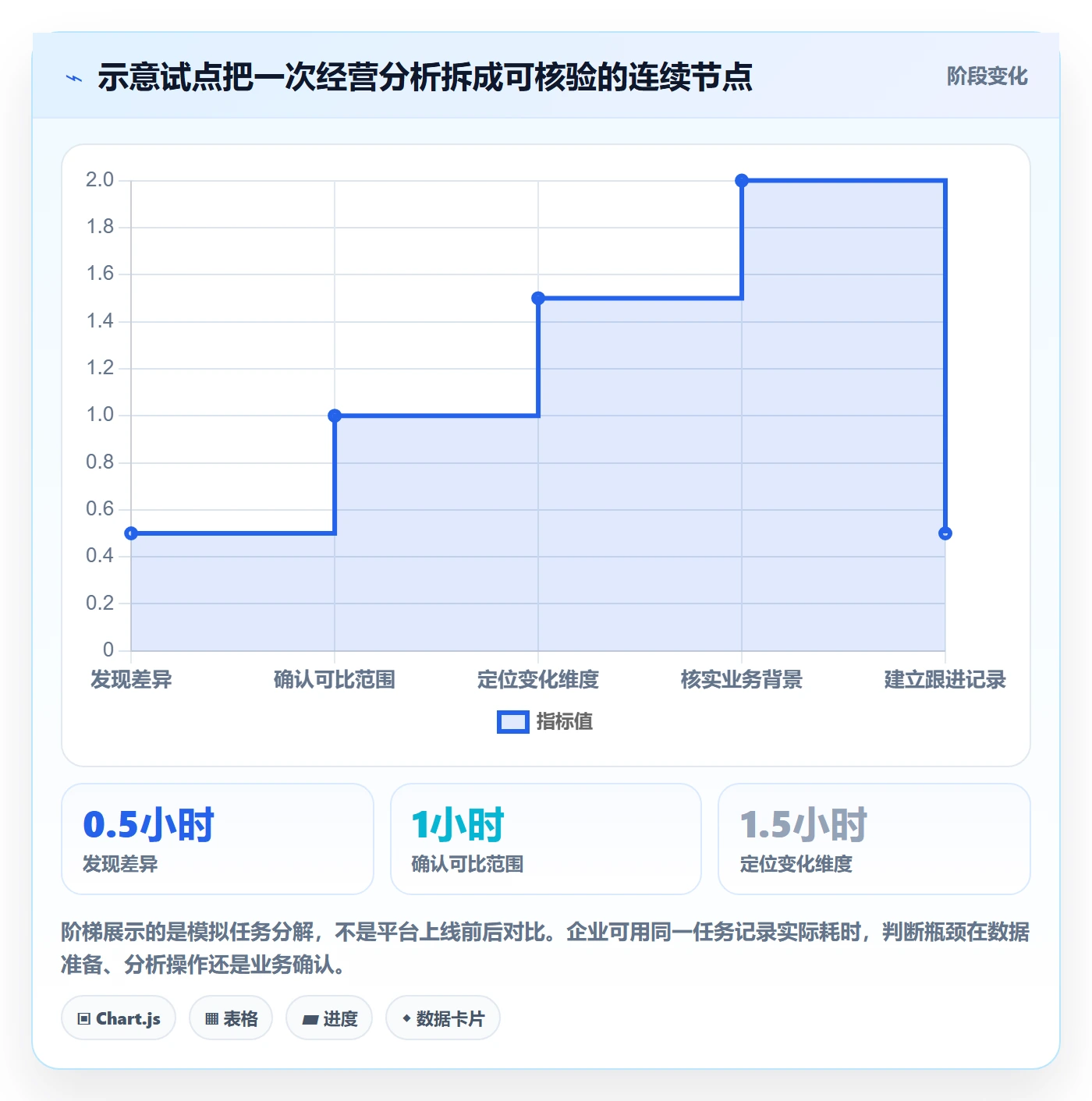Select the 发现差异 data point on chart

click(x=131, y=533)
